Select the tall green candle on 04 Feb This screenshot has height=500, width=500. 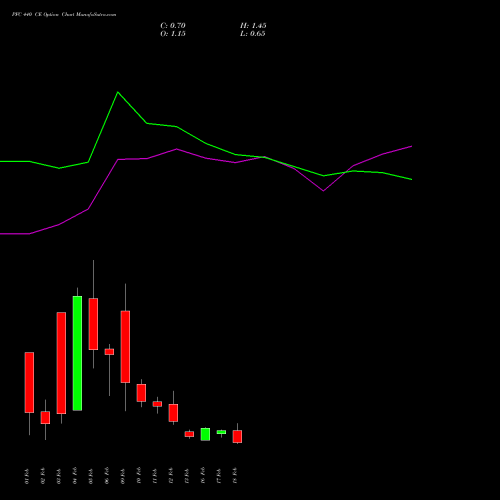(77, 353)
